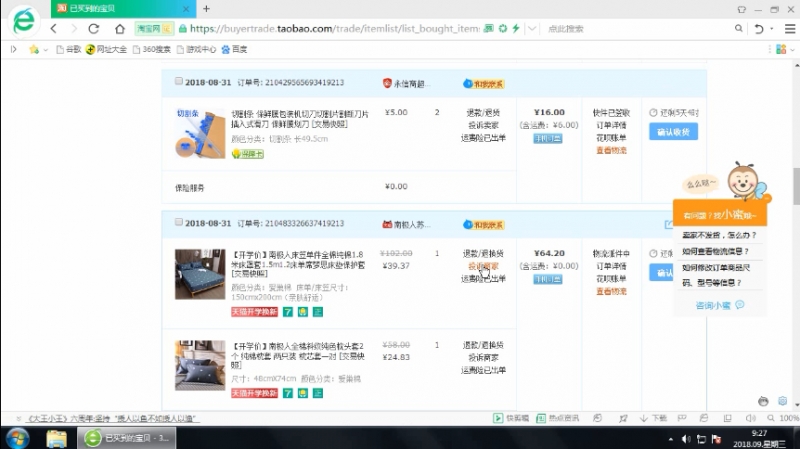Click 确认收货 for the ¥16.00 order
Screen dimensions: 800x449
[x=673, y=132]
